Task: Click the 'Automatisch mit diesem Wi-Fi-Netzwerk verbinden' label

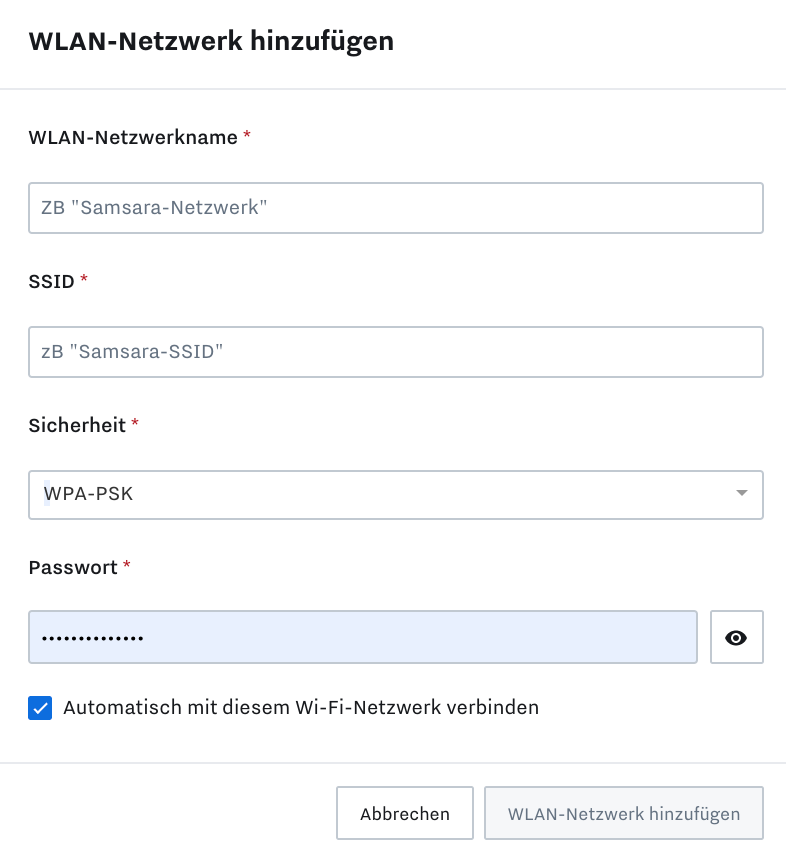Action: pyautogui.click(x=301, y=708)
